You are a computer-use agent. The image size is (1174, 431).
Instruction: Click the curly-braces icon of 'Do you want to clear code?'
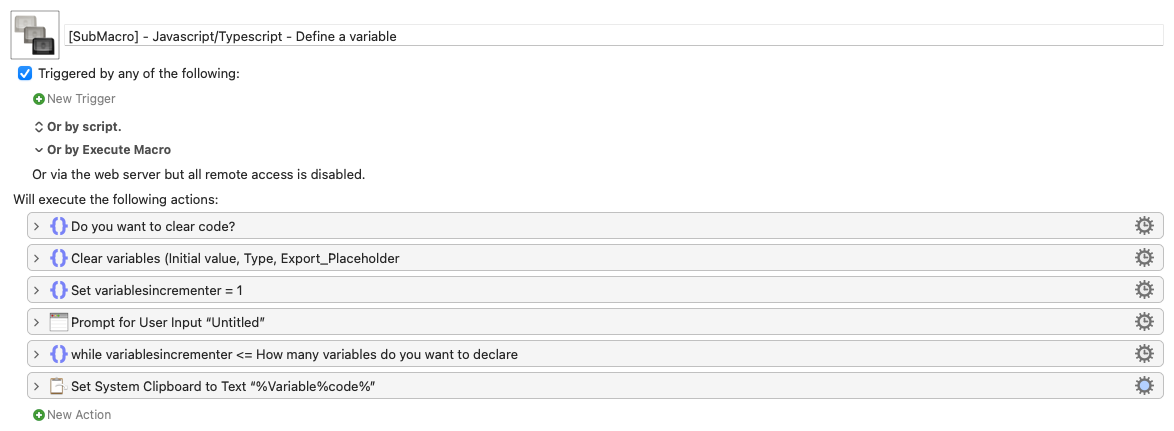58,226
